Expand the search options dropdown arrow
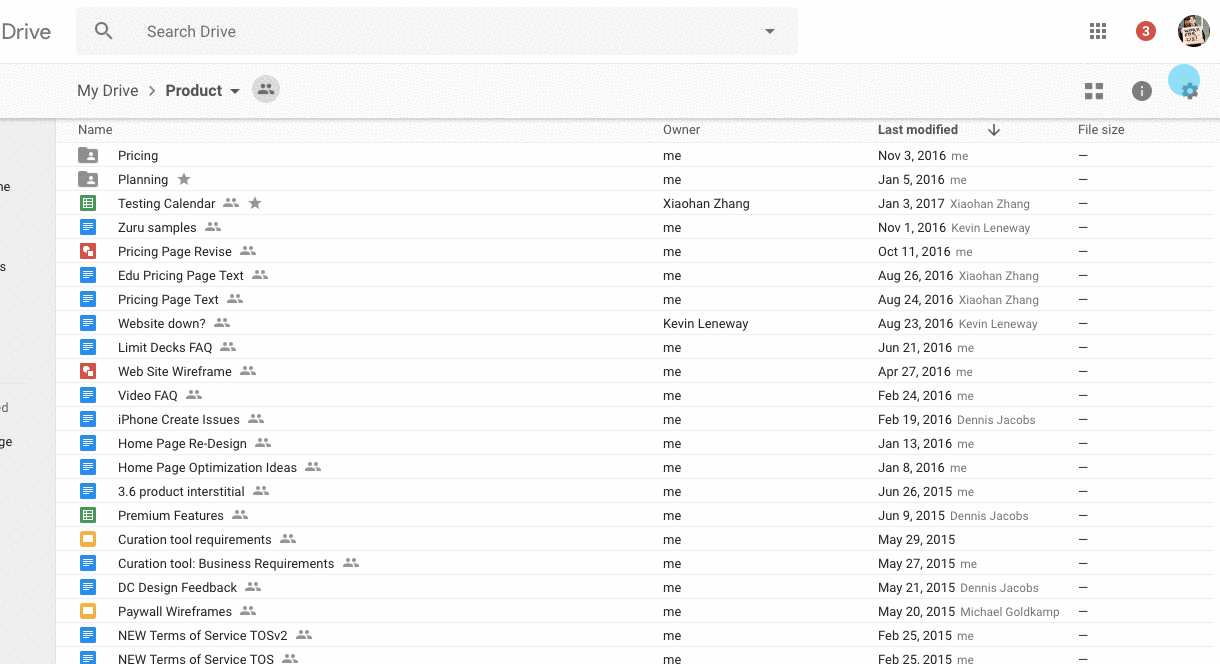Viewport: 1220px width, 664px height. [x=770, y=31]
